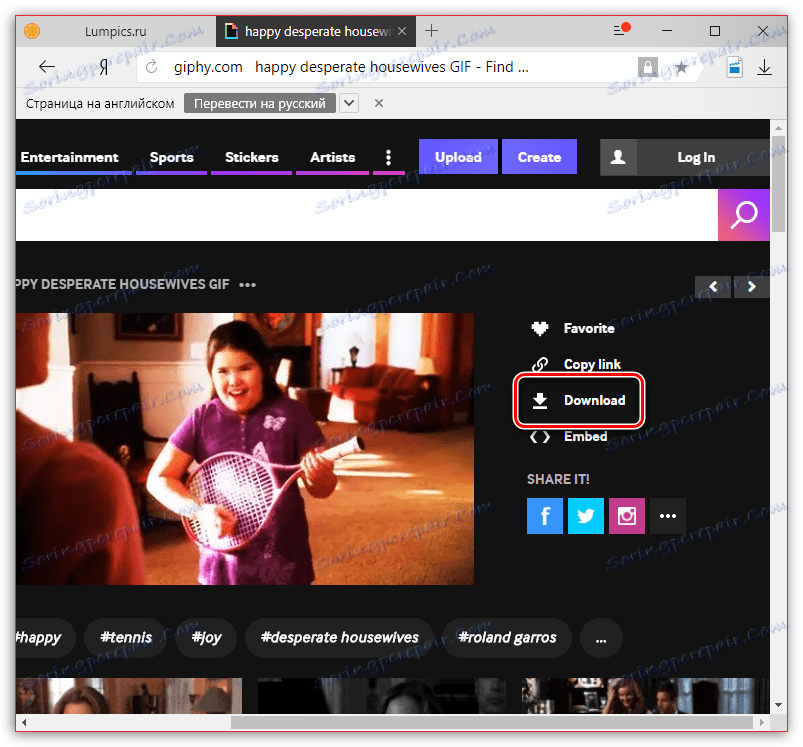
Task: Open the Entertainment category
Action: pos(70,157)
